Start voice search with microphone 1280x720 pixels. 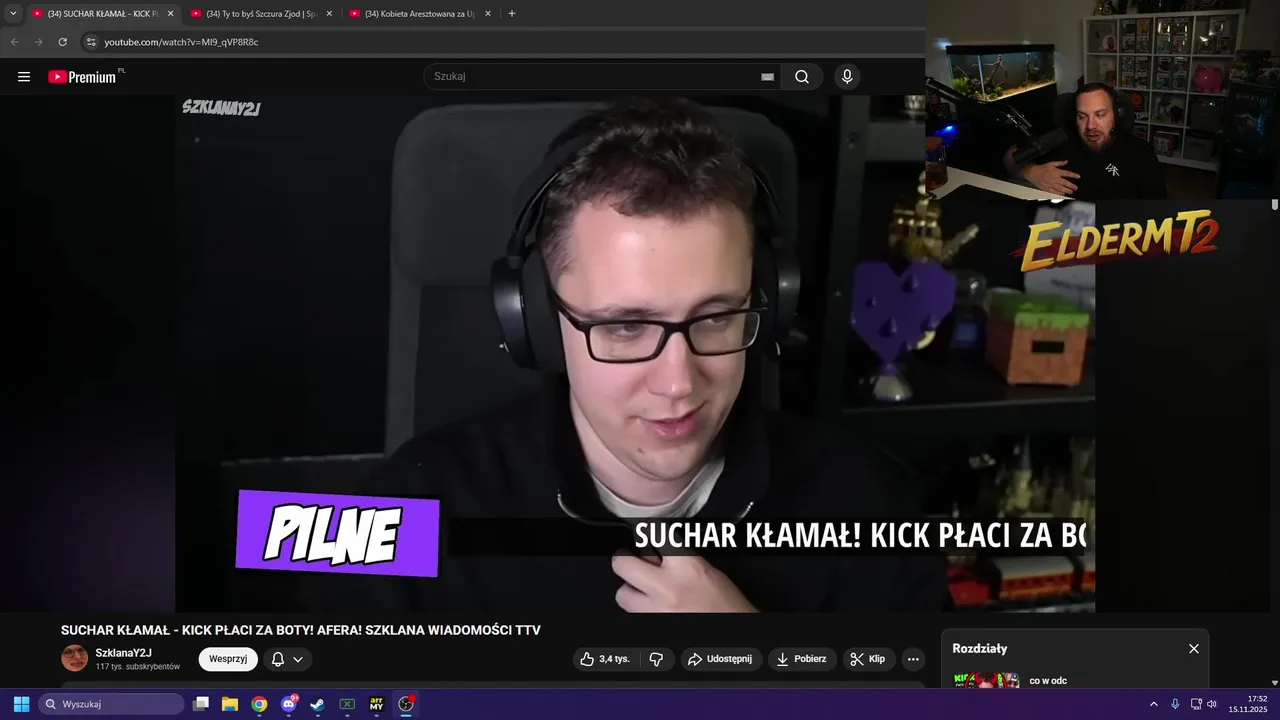tap(847, 77)
